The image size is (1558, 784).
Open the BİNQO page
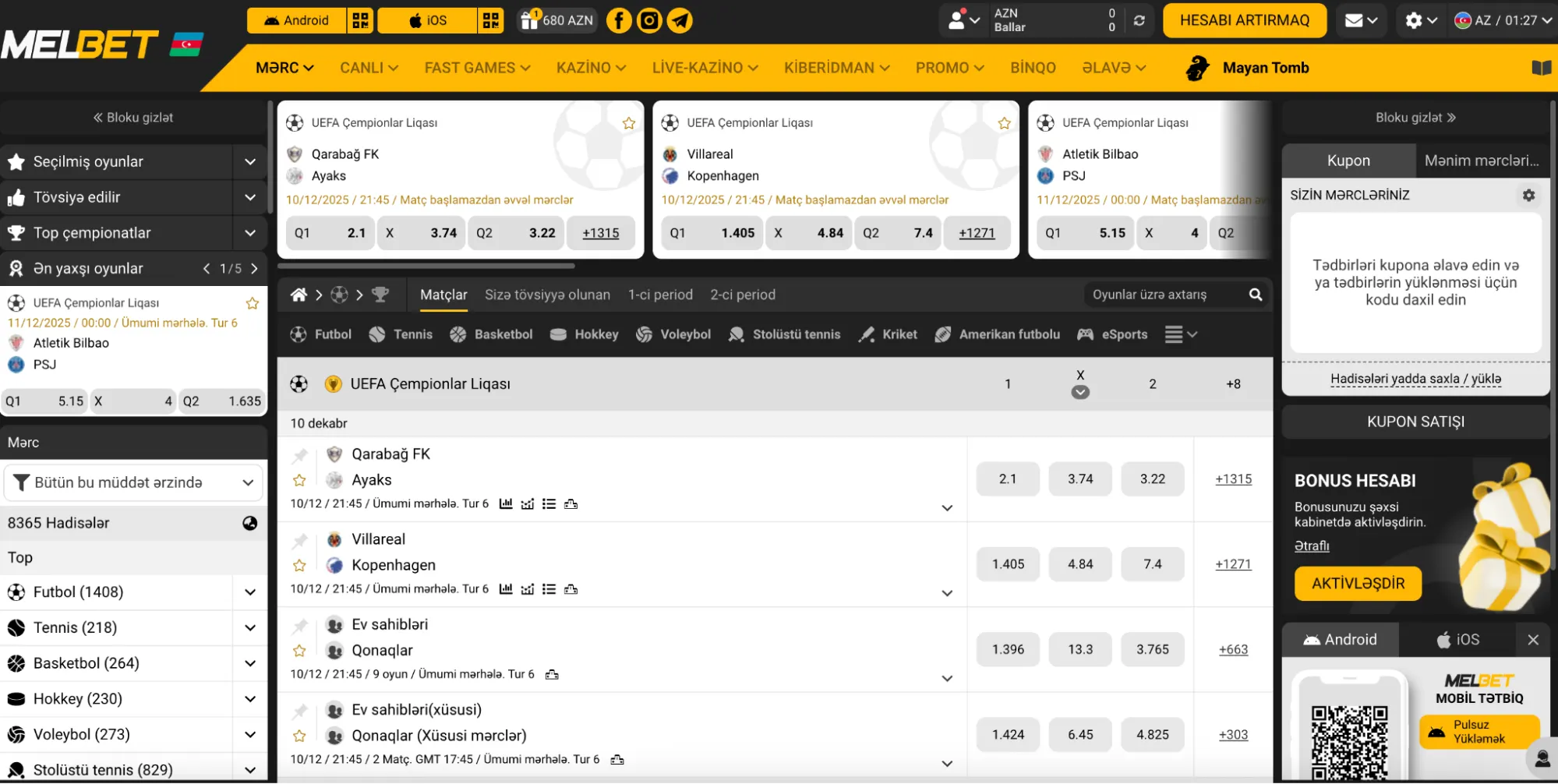click(1033, 68)
